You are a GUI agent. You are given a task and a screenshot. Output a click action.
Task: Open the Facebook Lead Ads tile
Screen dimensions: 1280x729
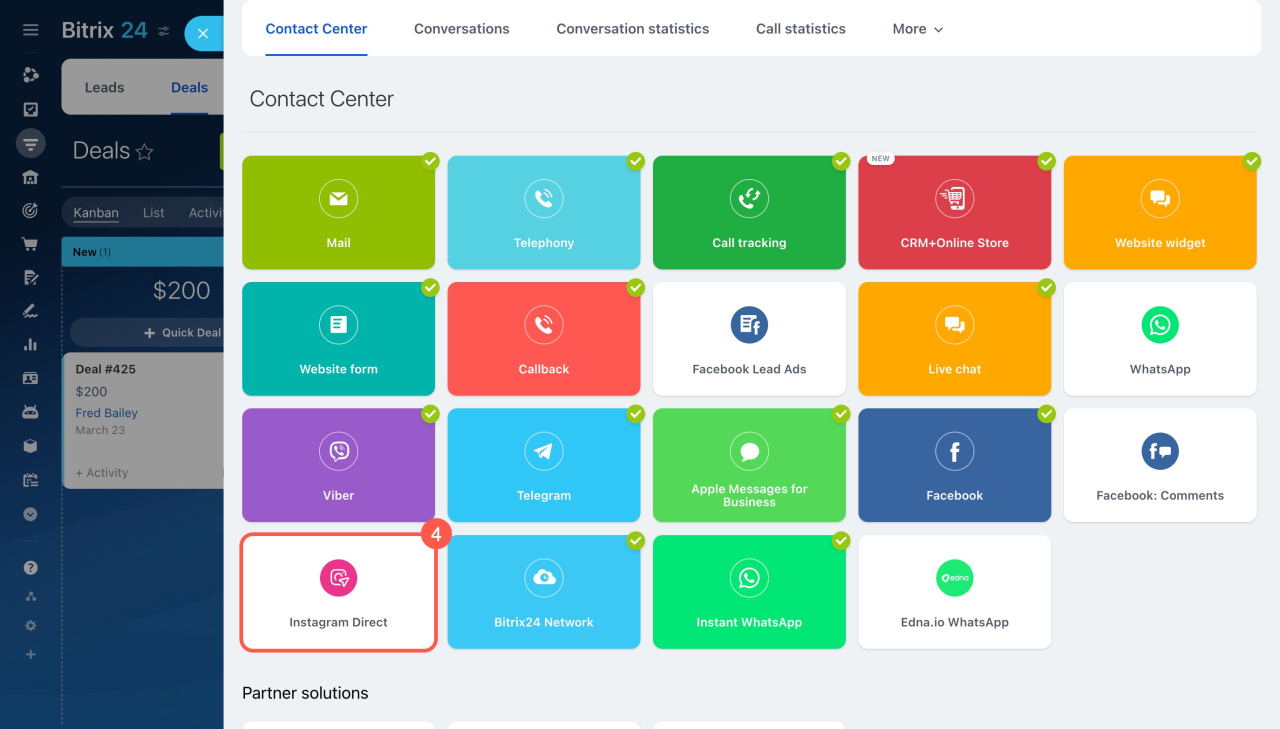749,339
